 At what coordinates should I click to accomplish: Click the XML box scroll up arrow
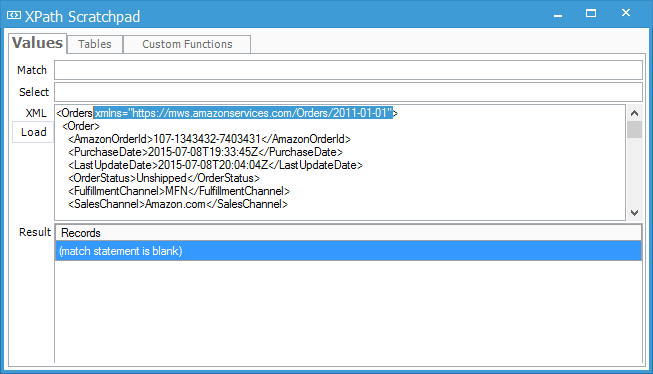click(x=634, y=113)
